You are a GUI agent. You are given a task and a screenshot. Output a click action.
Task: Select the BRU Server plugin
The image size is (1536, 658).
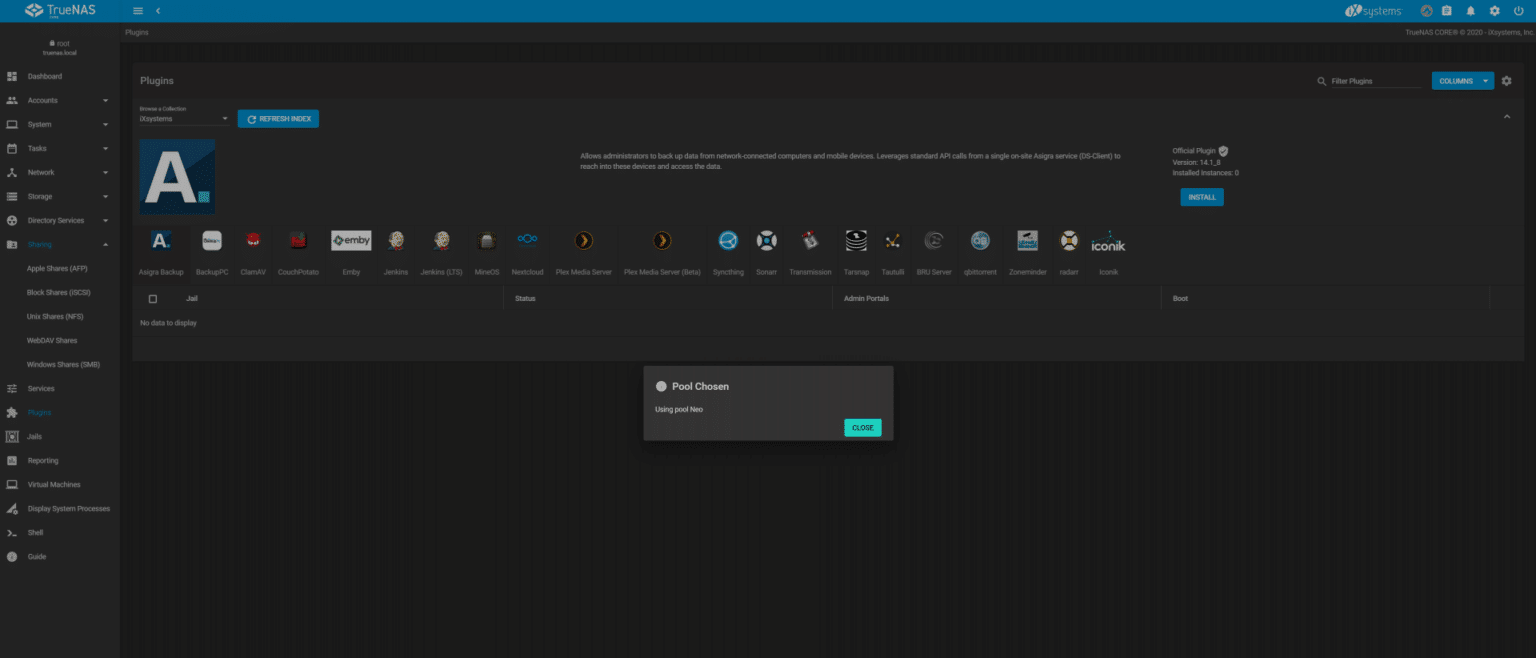[x=934, y=240]
